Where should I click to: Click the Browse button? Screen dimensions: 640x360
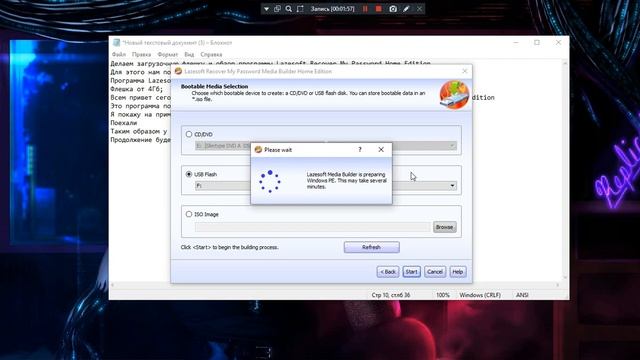click(444, 227)
